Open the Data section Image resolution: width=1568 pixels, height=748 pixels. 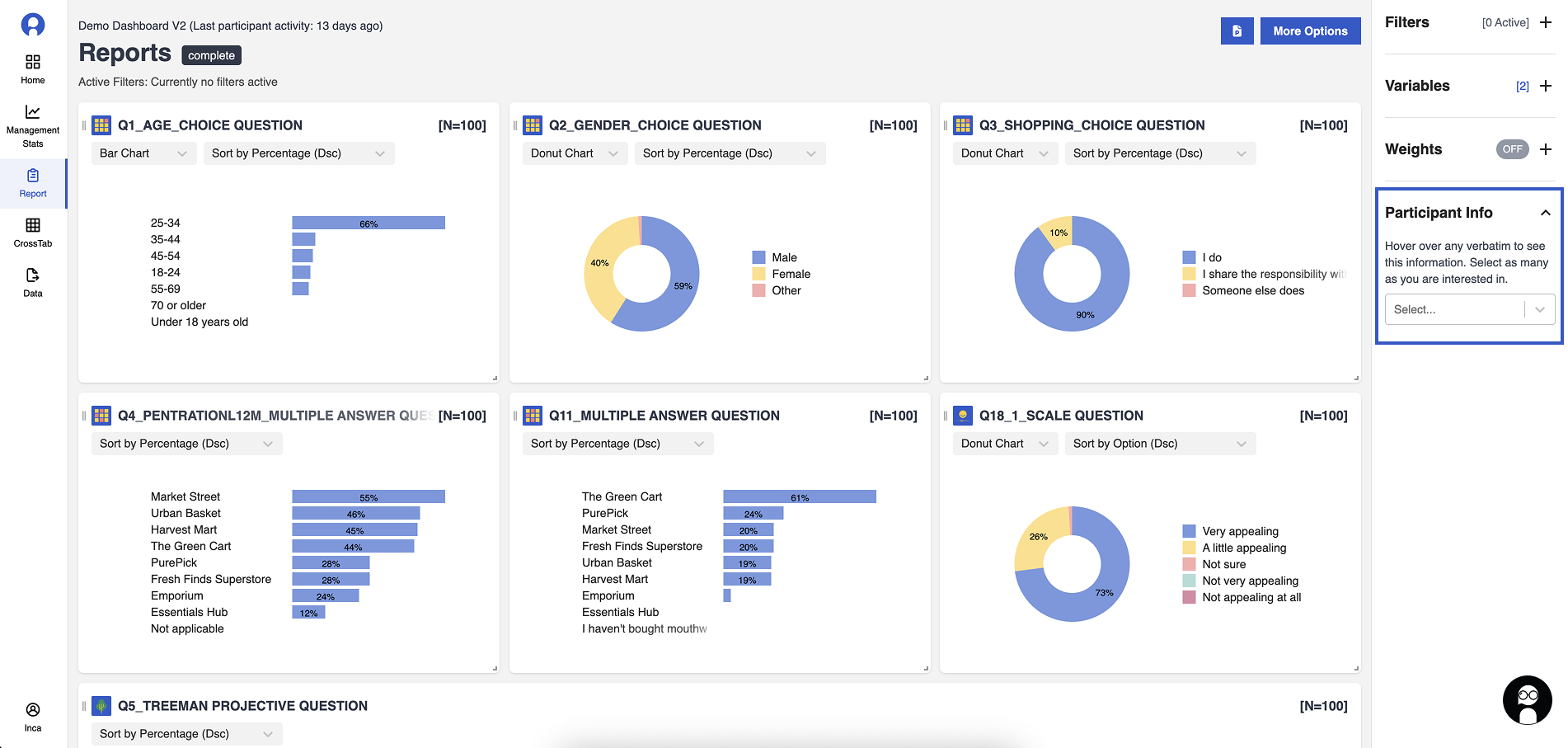33,282
